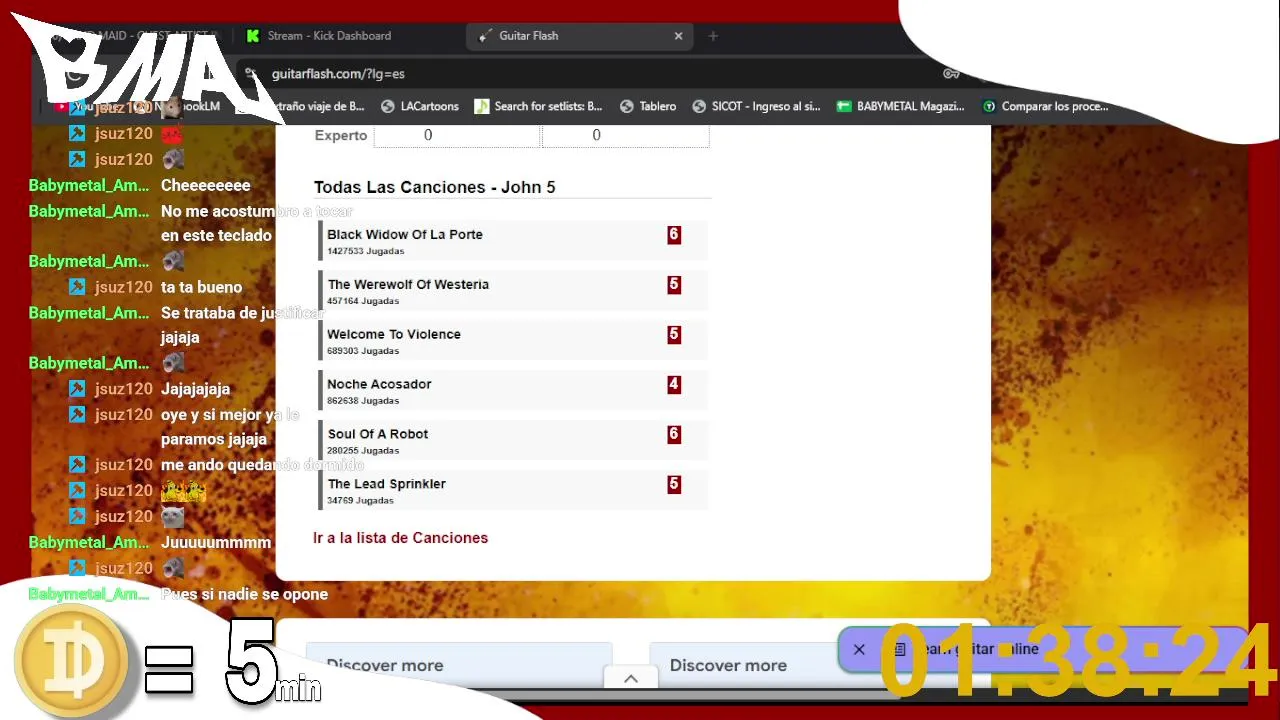Click the 280255 Jugadas play count
The height and width of the screenshot is (720, 1280).
click(363, 451)
